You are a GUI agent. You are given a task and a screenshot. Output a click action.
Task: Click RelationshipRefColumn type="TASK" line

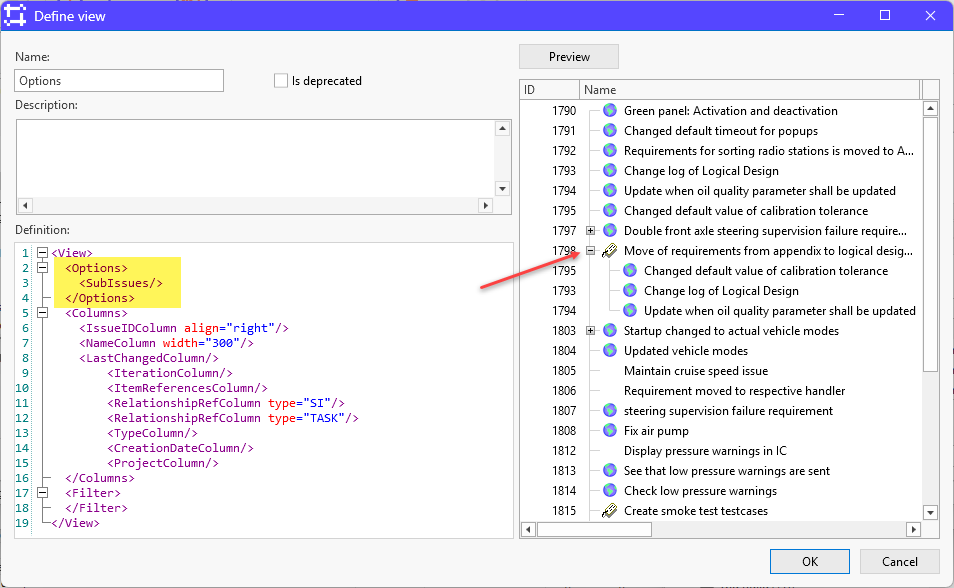(x=233, y=418)
